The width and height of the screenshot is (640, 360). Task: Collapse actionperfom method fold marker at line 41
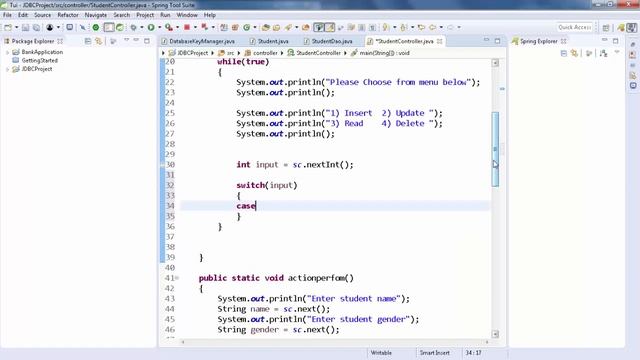177,278
